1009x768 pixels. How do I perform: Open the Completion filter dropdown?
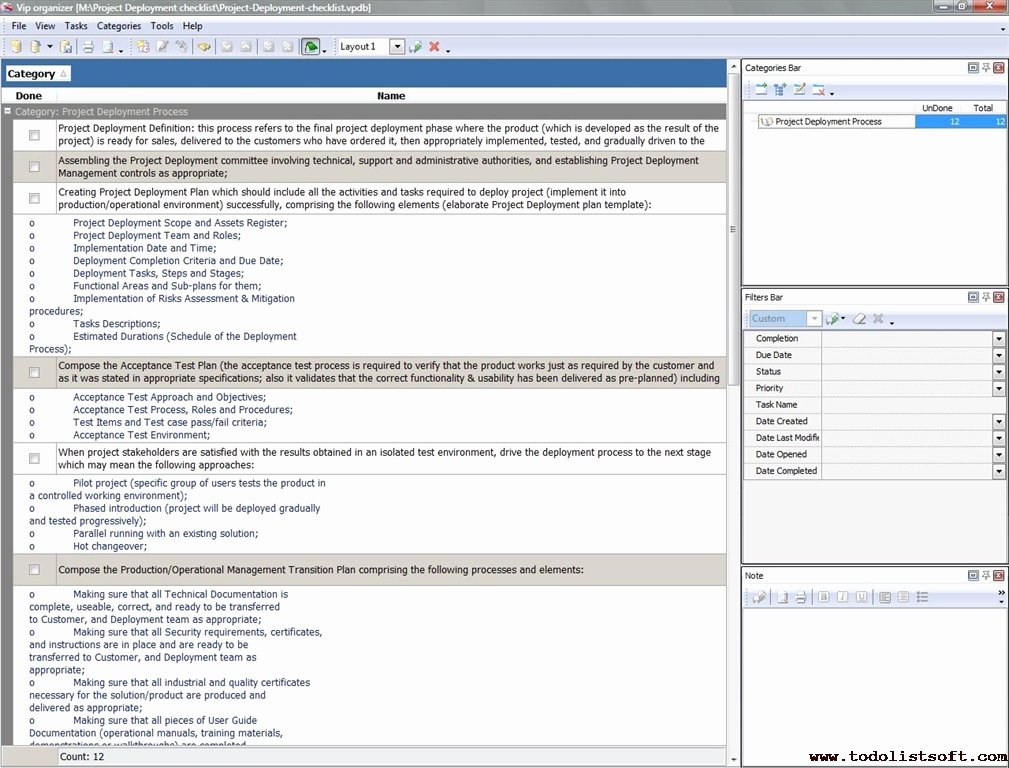999,339
